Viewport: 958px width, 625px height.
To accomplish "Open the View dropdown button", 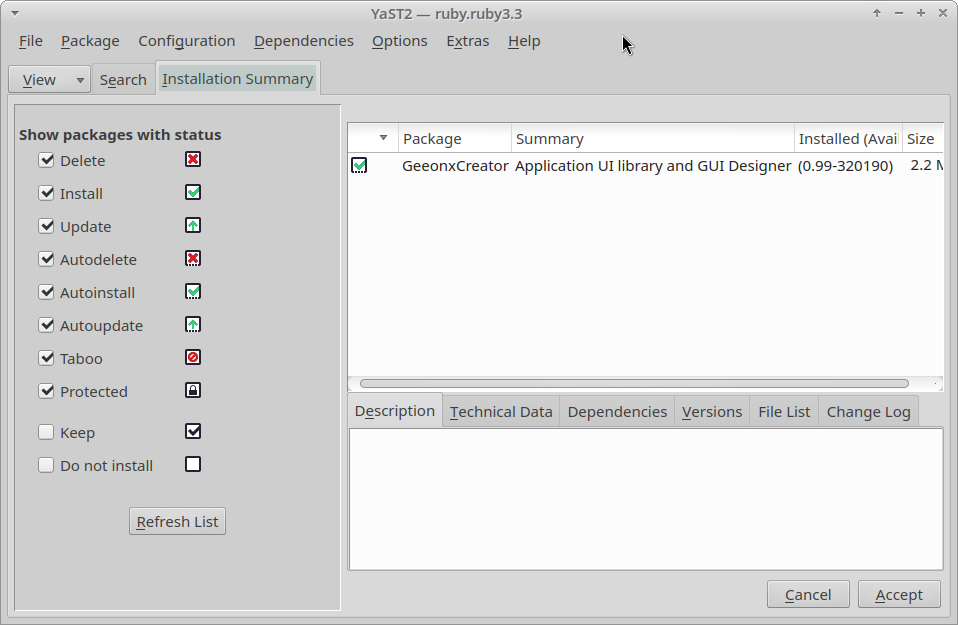I will click(49, 80).
